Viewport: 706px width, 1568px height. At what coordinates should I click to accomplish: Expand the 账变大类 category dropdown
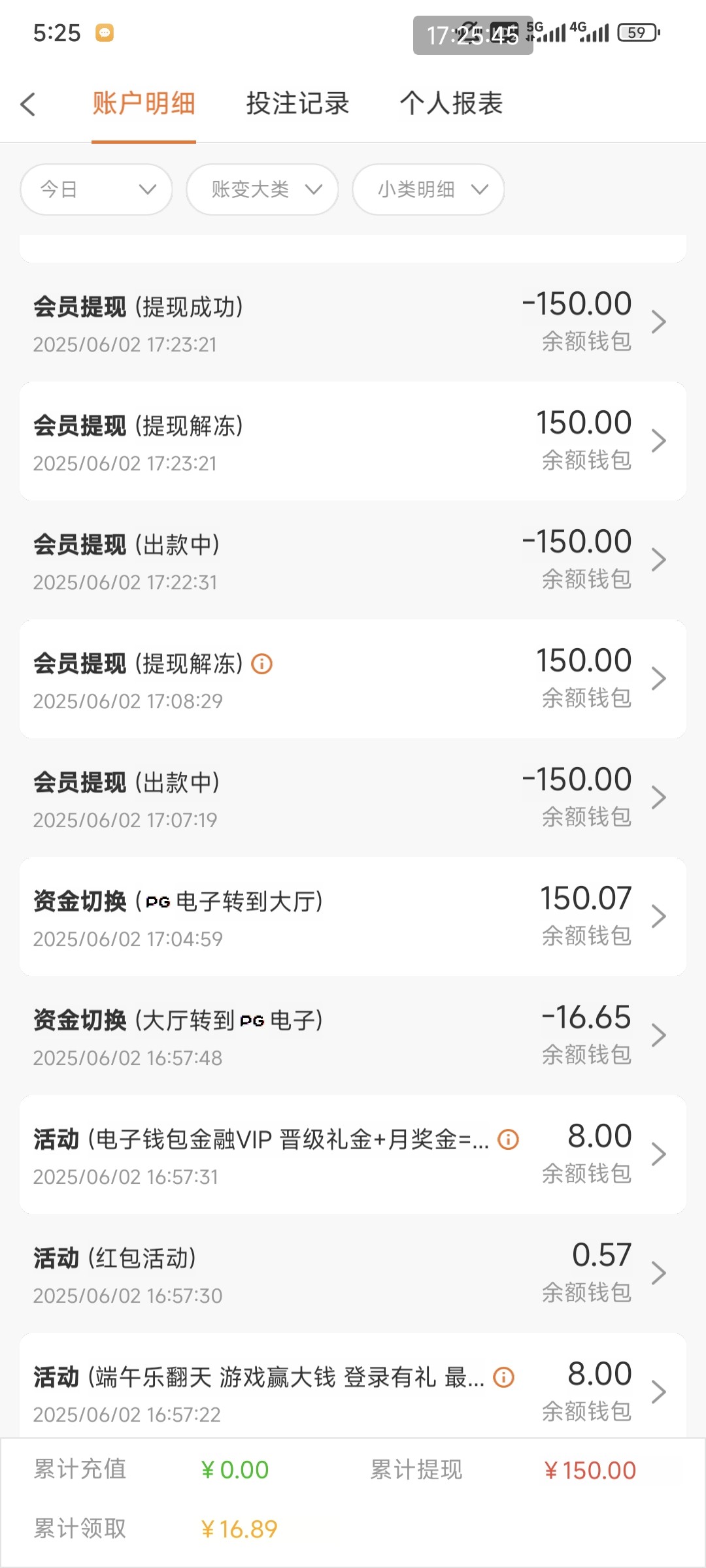click(x=263, y=189)
